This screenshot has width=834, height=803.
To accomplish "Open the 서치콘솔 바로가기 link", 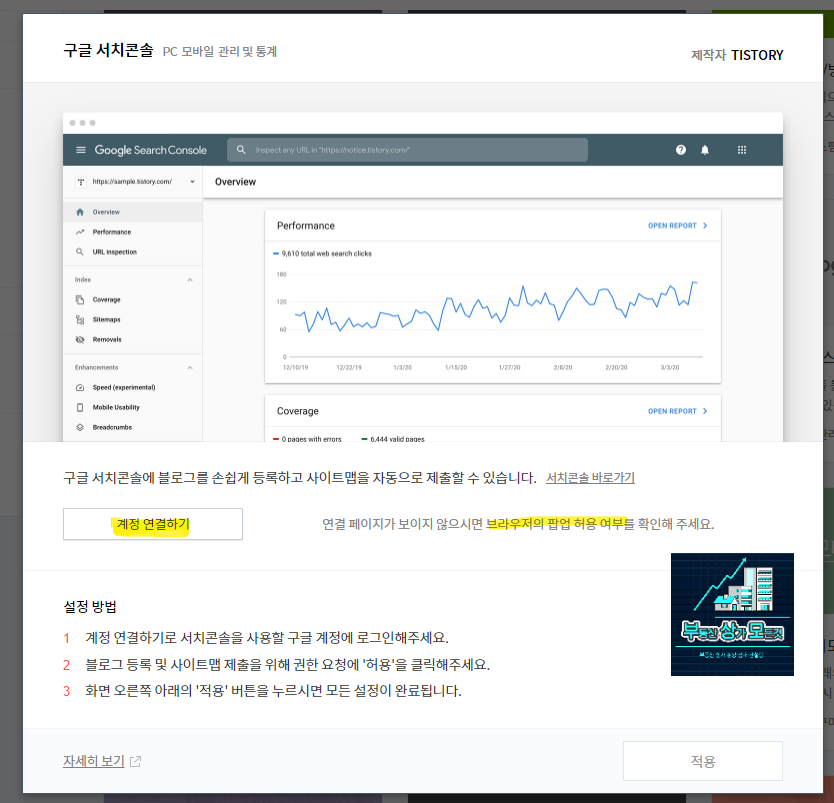I will tap(590, 478).
